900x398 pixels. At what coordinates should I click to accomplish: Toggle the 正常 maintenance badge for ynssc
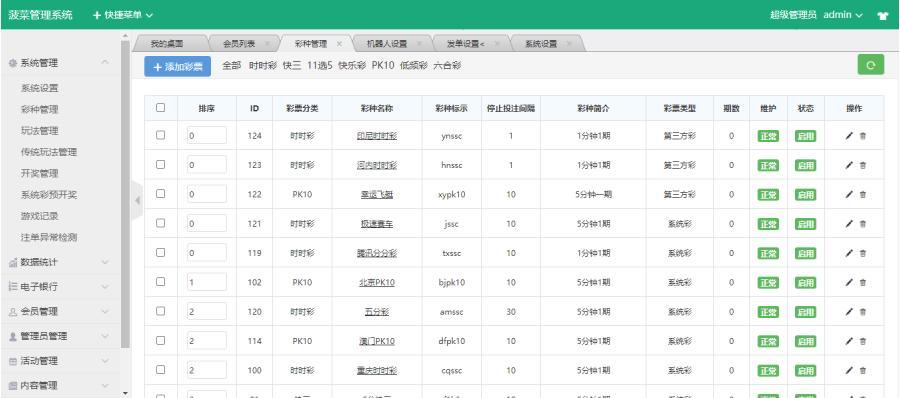(768, 136)
